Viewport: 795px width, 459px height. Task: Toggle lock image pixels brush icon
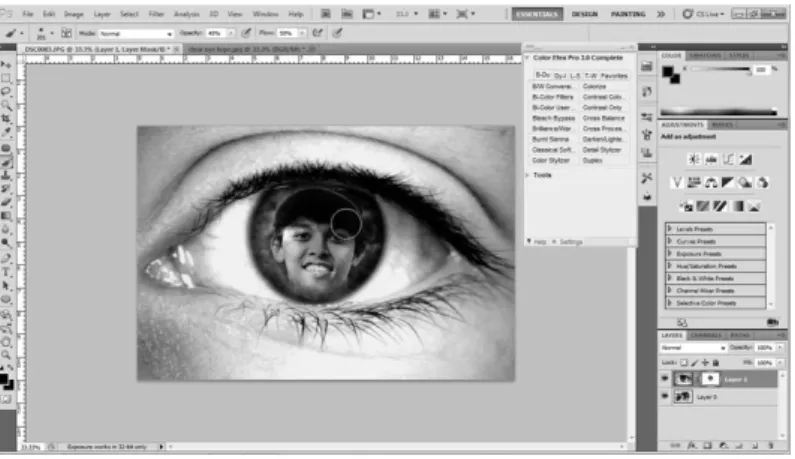695,363
